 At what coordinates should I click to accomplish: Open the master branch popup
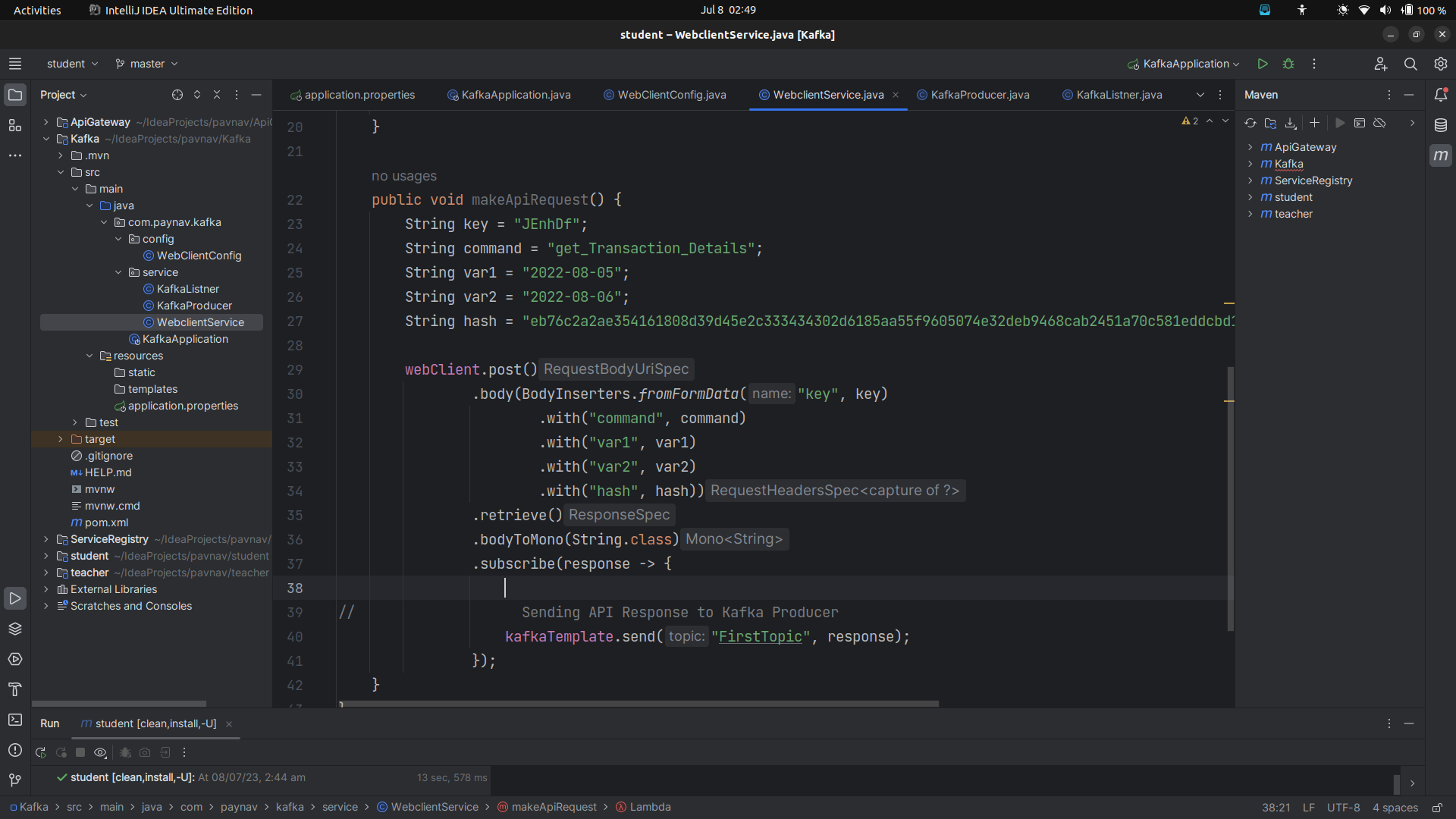click(146, 64)
